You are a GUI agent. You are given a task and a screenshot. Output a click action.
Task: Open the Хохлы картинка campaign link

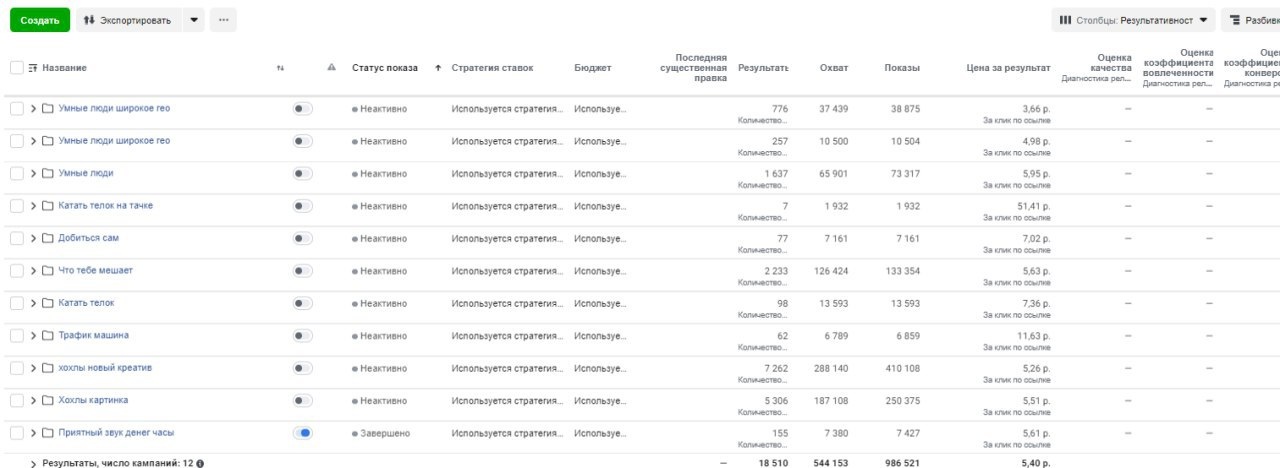[93, 400]
